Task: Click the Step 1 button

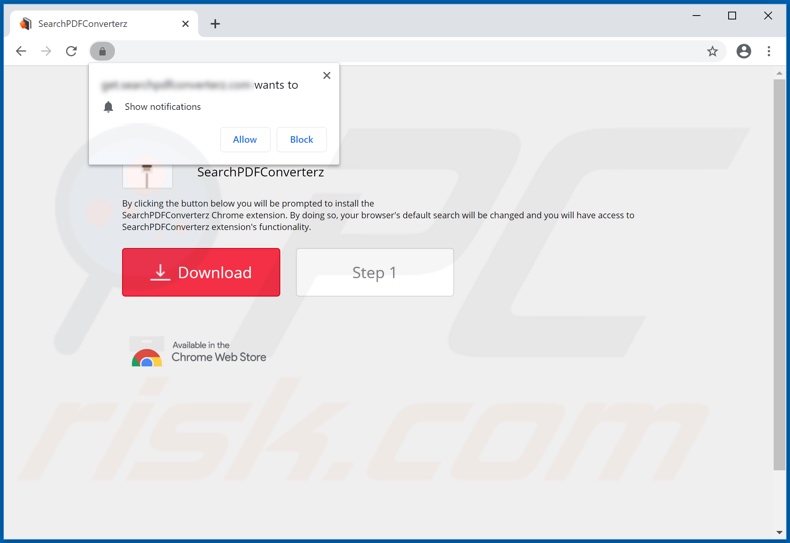Action: pyautogui.click(x=374, y=272)
